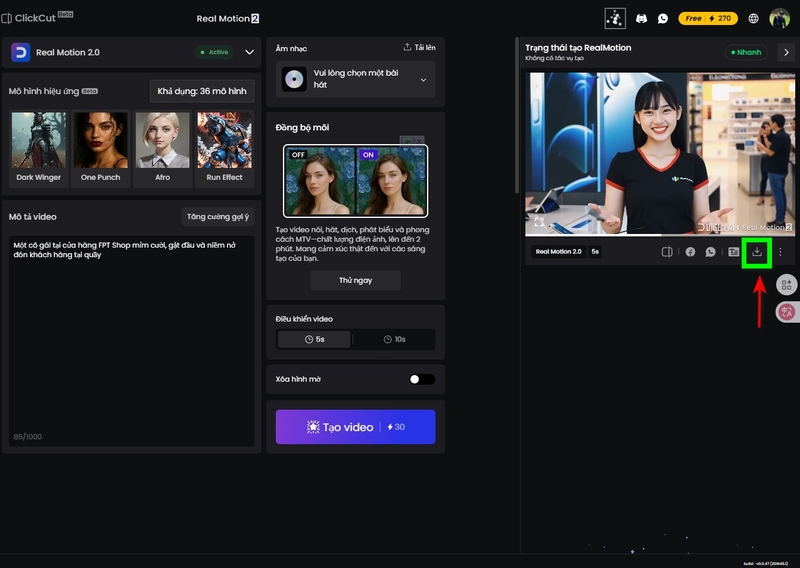
Task: Click the compare view icon under video
Action: tap(667, 252)
